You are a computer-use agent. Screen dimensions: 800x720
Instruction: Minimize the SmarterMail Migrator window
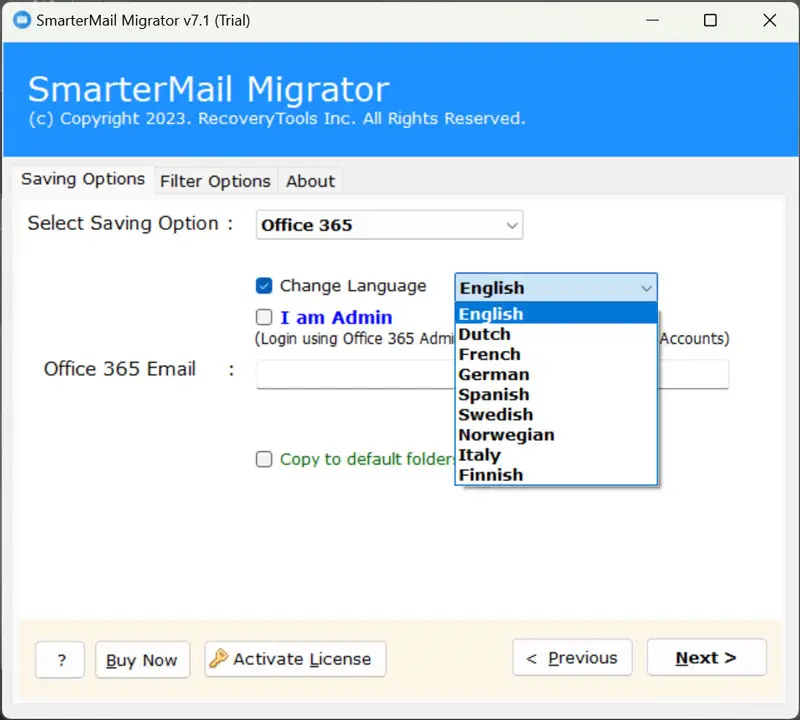[x=651, y=20]
